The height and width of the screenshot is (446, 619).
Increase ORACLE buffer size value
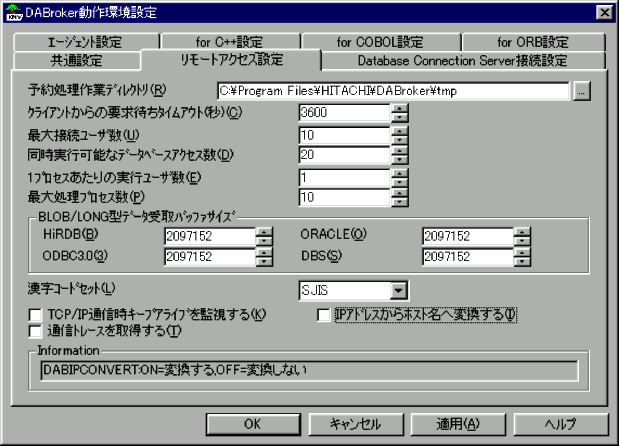[522, 232]
